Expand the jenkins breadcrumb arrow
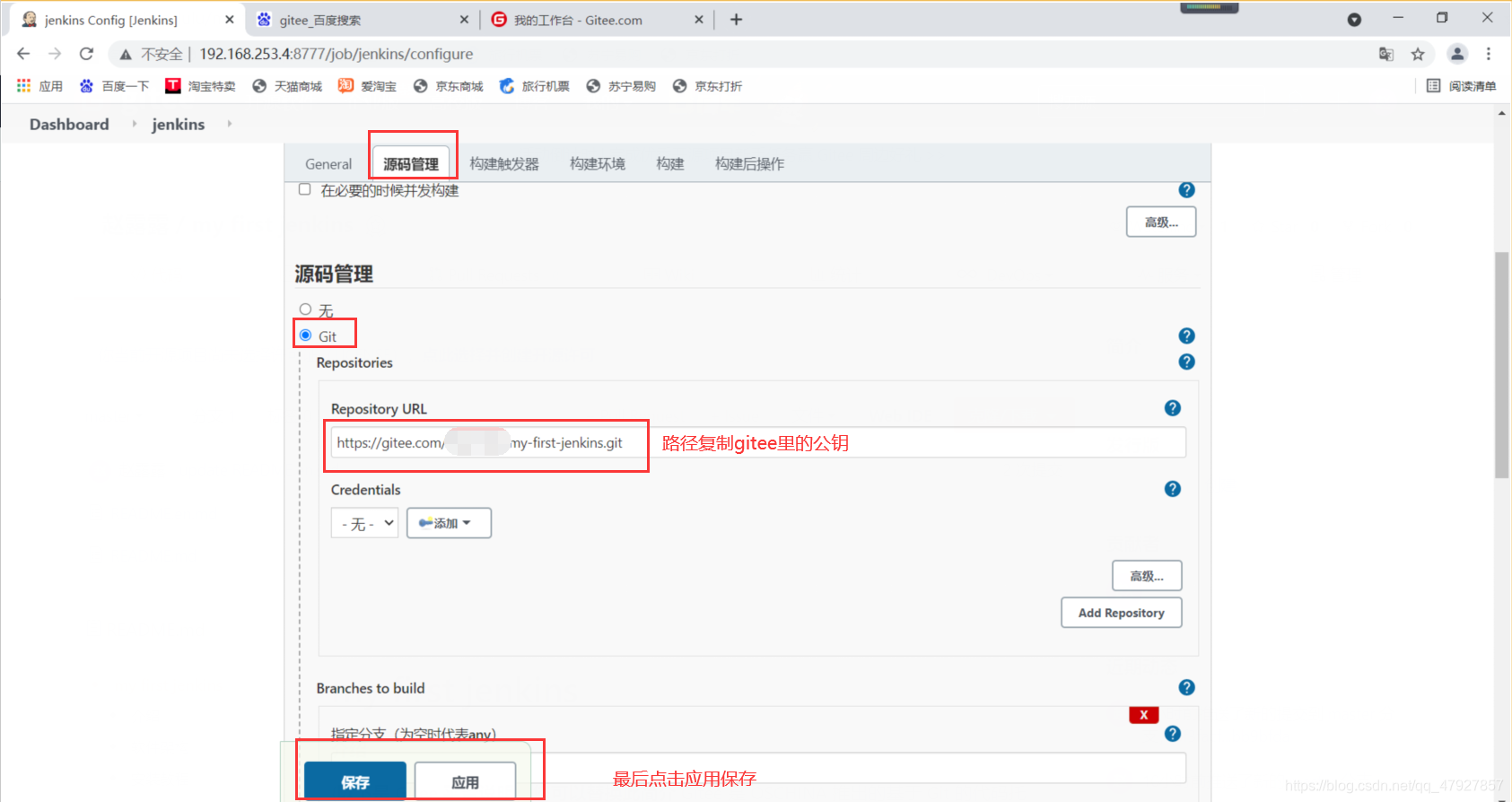The width and height of the screenshot is (1512, 802). click(230, 124)
